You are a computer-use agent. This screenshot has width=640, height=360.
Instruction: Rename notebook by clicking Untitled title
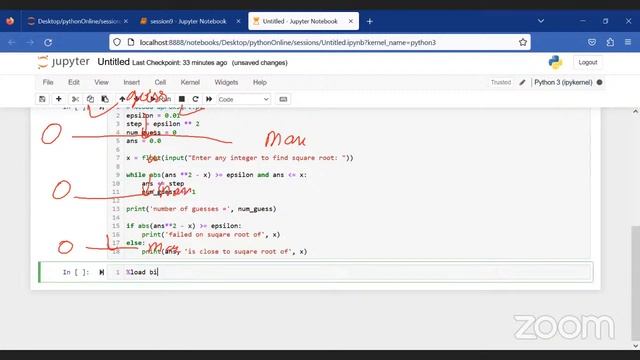pyautogui.click(x=113, y=62)
